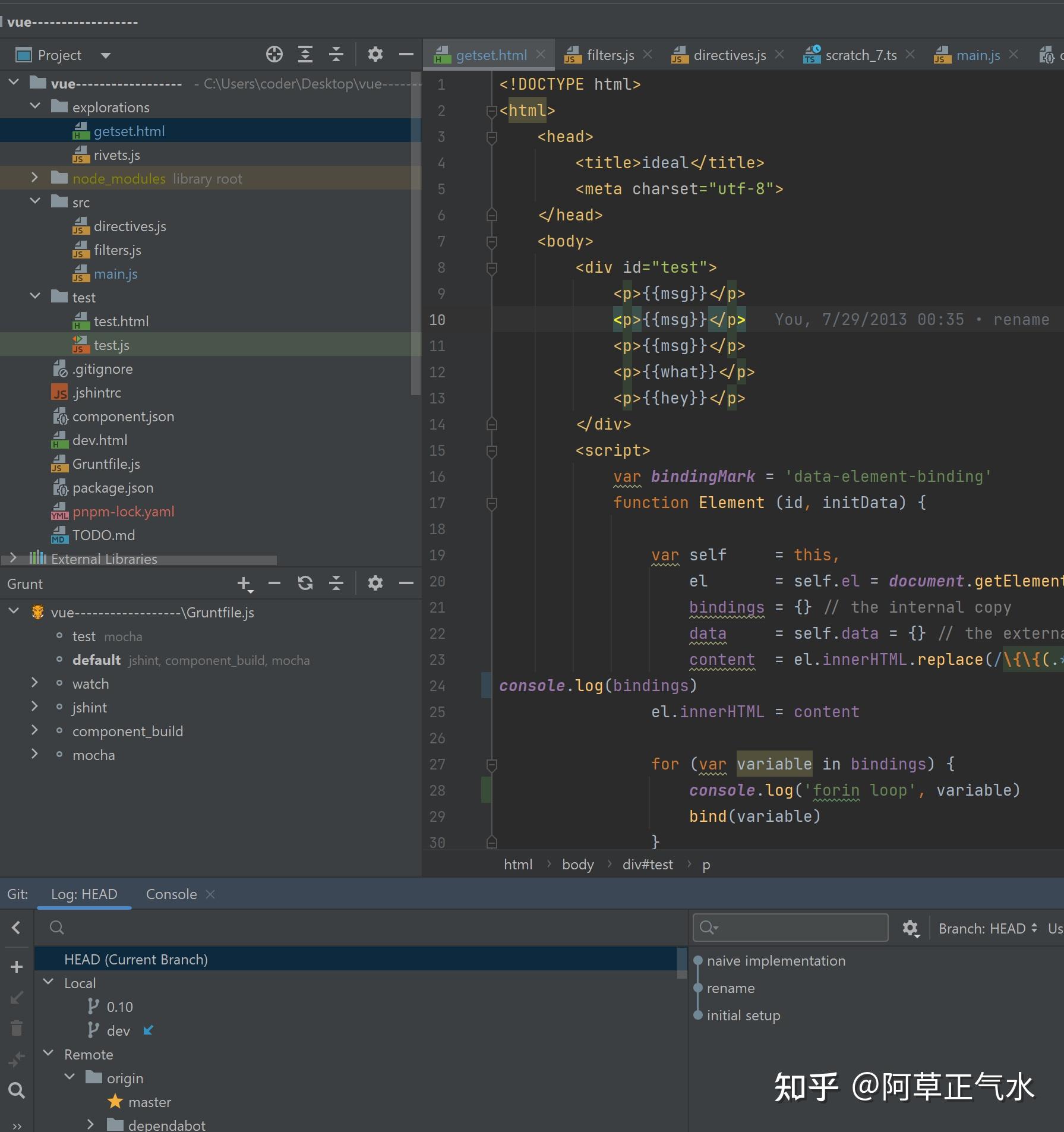
Task: Click the magnifier icon in Git left sidebar
Action: [17, 1090]
